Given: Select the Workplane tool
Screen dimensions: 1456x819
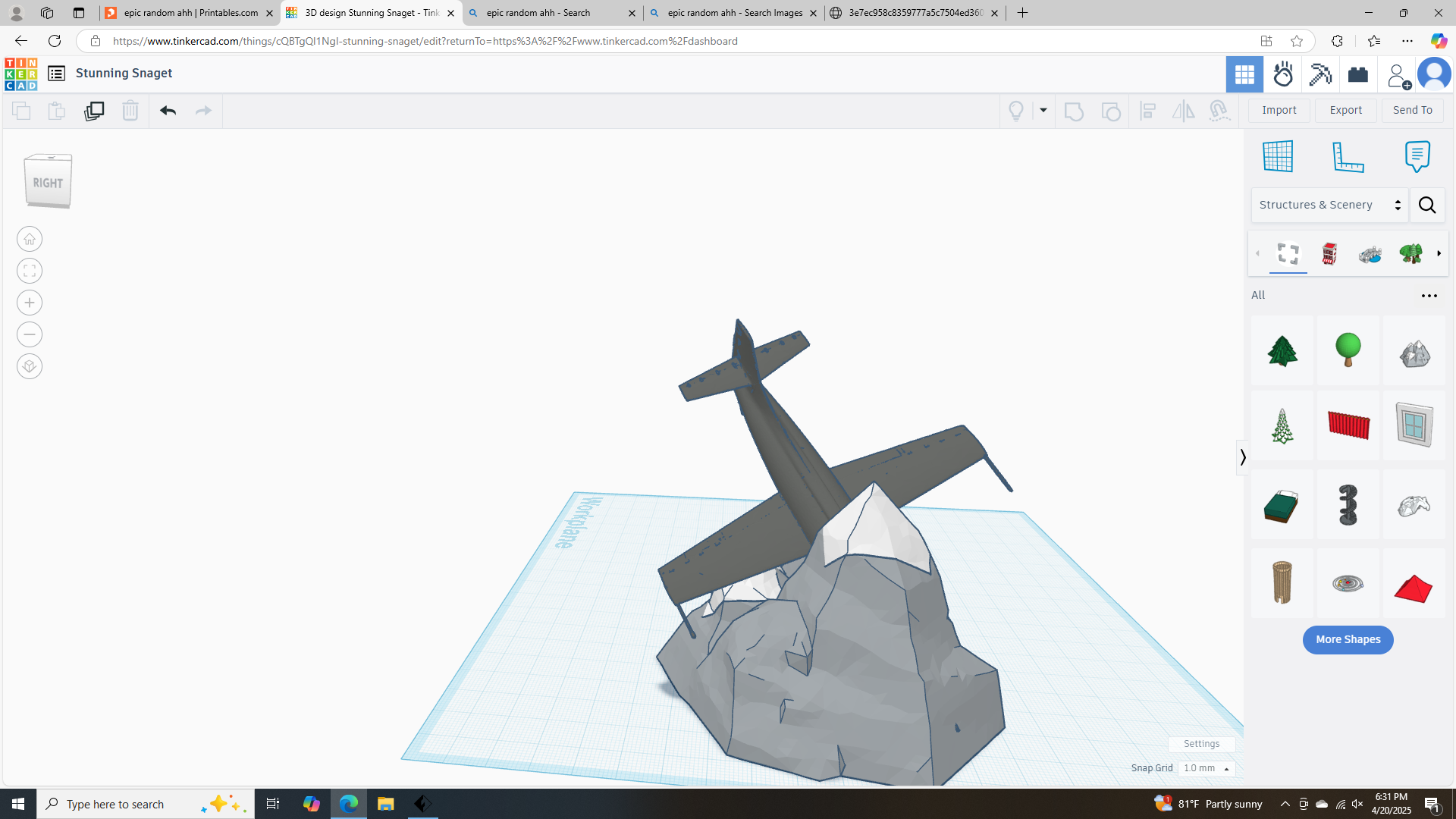Looking at the screenshot, I should 1278,156.
